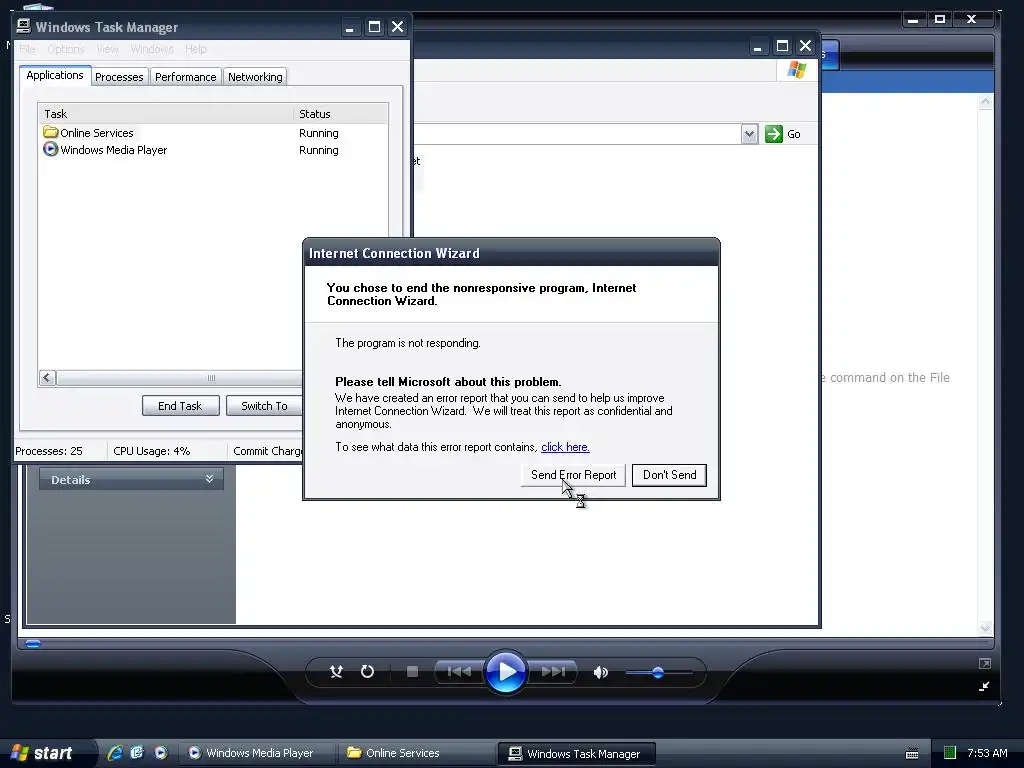Image resolution: width=1024 pixels, height=768 pixels.
Task: Switch to the Processes tab
Action: pyautogui.click(x=119, y=77)
